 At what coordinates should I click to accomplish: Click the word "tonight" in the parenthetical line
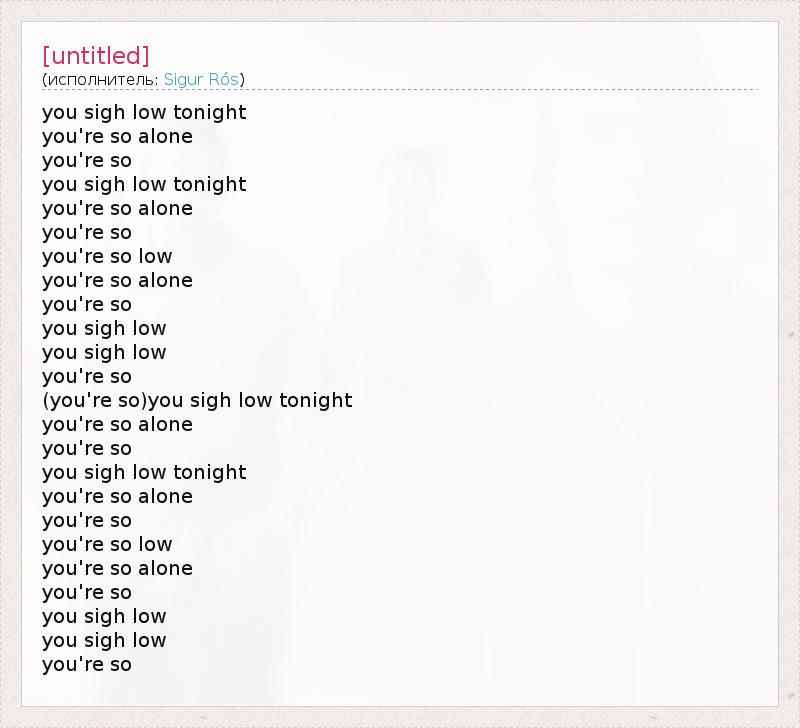(315, 400)
